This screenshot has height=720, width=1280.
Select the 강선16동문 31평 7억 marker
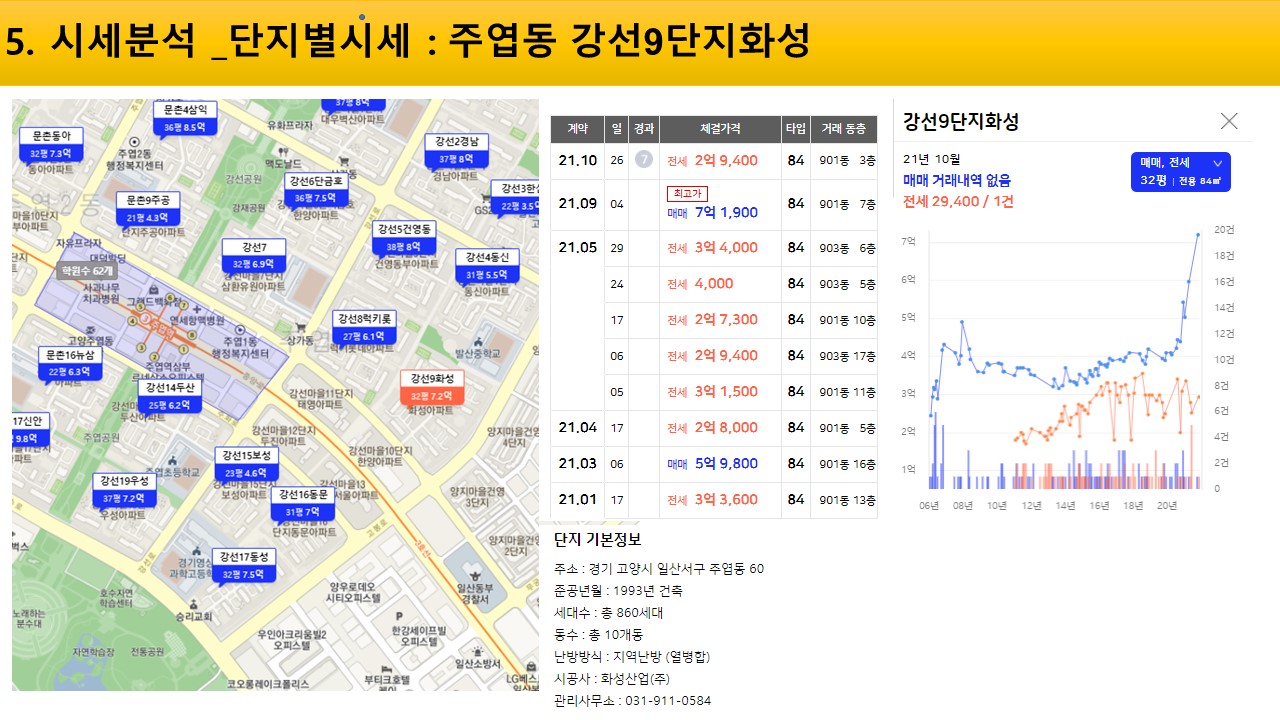303,503
